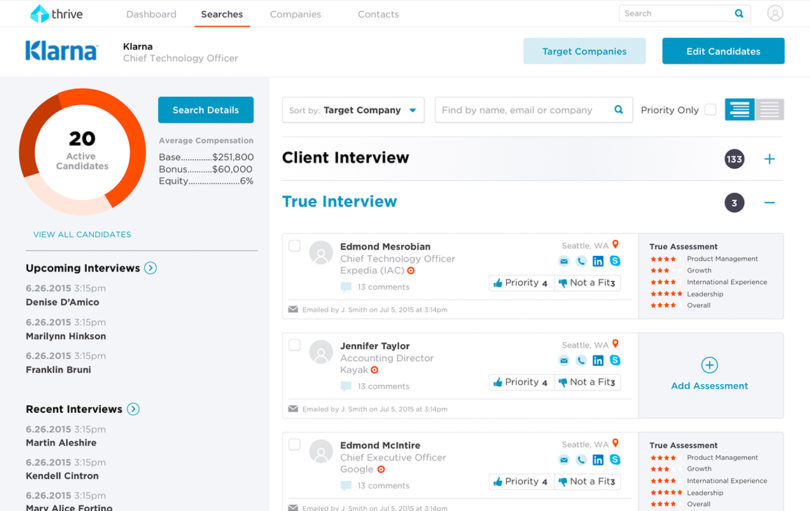
Task: Call Jennifer Taylor via phone icon
Action: coord(581,361)
